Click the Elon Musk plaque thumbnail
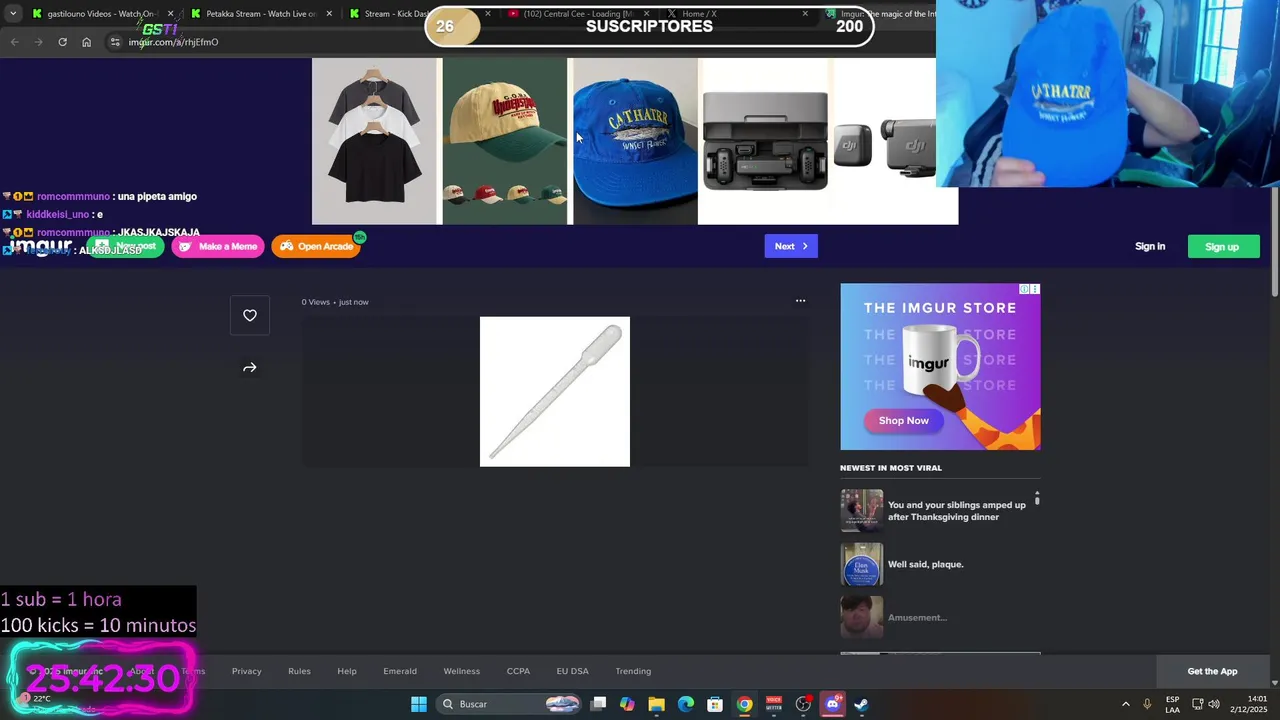1280x720 pixels. click(862, 564)
